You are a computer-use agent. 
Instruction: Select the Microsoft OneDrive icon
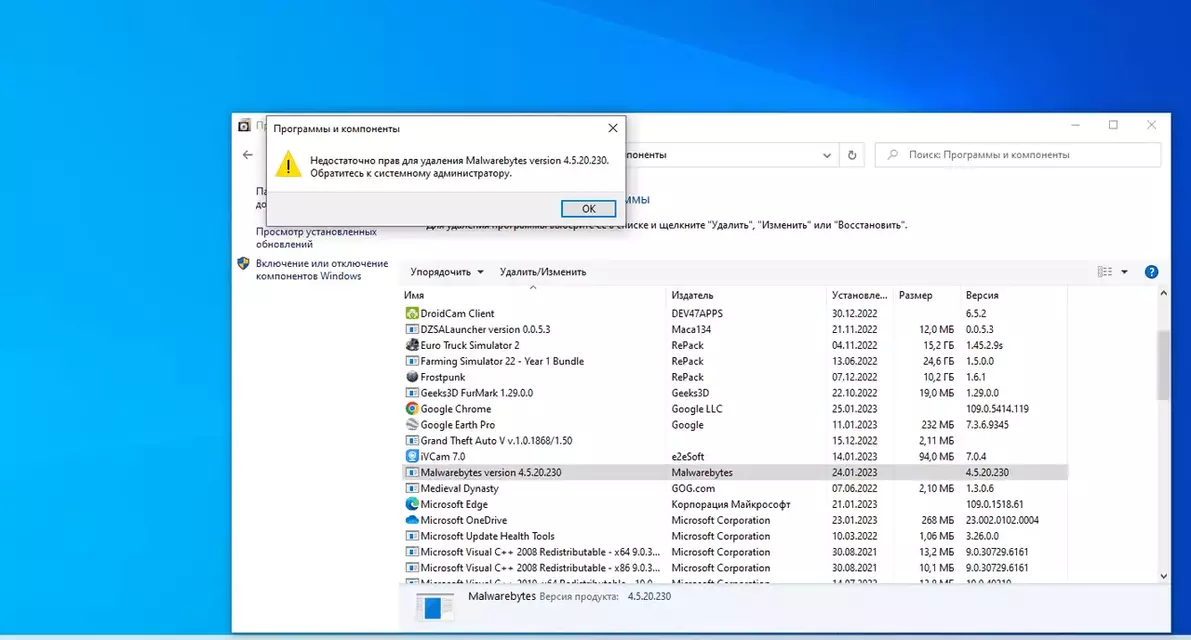412,520
